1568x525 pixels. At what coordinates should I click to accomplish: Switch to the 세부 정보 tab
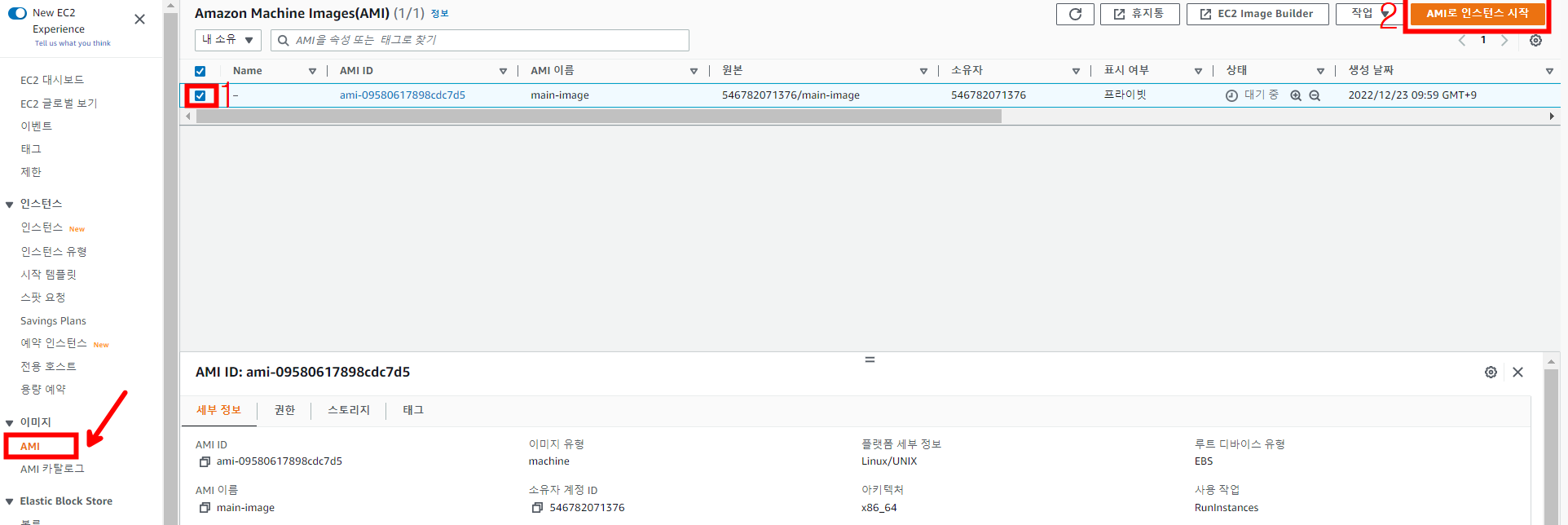pyautogui.click(x=218, y=410)
